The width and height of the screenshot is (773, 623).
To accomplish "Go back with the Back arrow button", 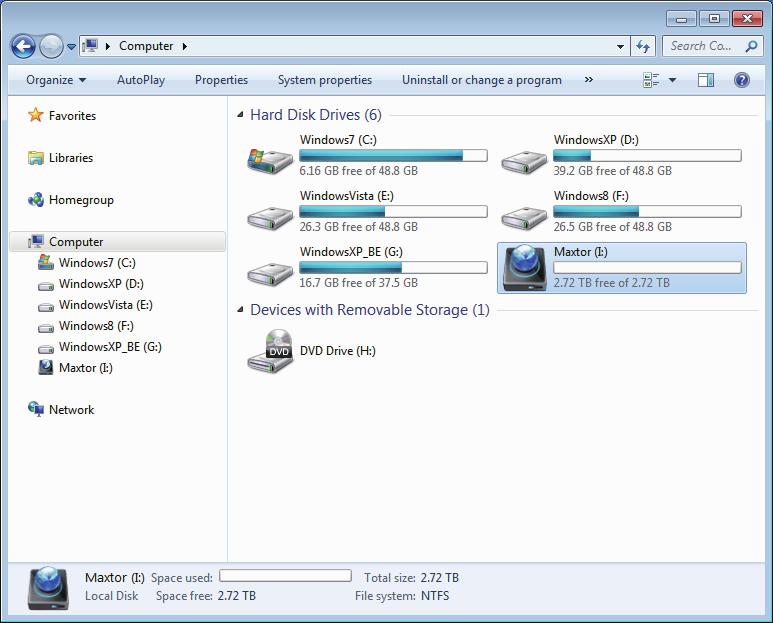I will 23,47.
